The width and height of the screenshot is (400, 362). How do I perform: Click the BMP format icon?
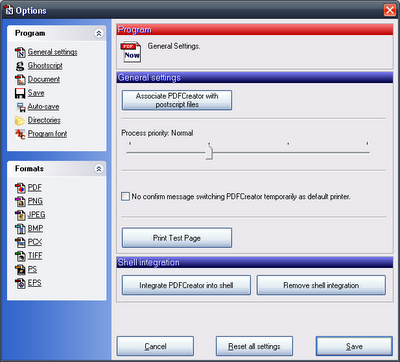point(20,229)
